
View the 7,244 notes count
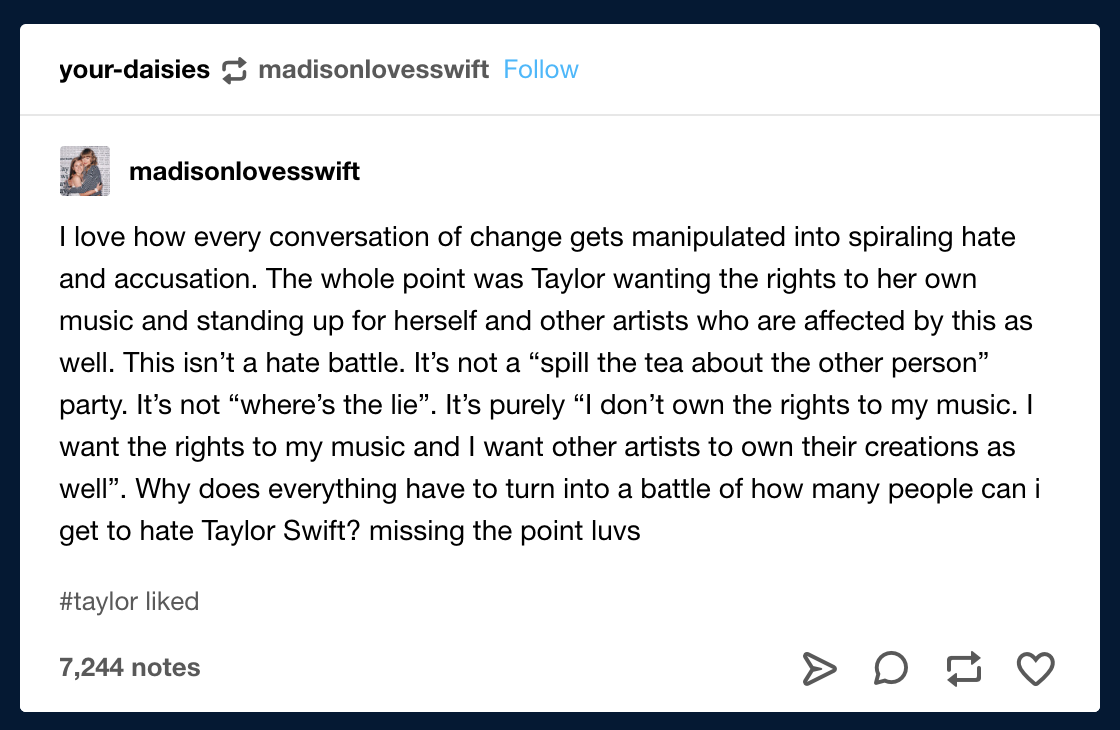[130, 667]
